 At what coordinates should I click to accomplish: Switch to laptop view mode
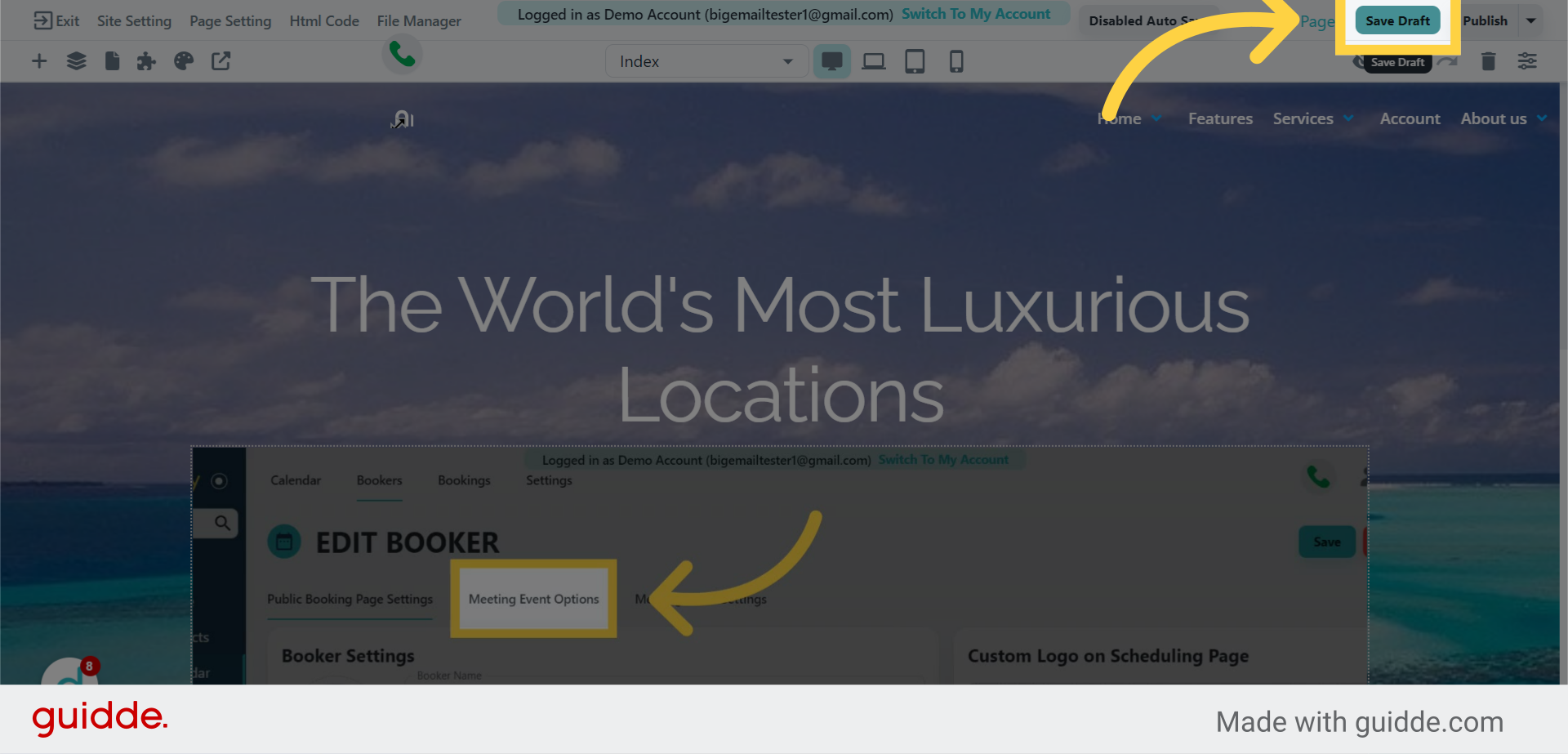tap(873, 61)
